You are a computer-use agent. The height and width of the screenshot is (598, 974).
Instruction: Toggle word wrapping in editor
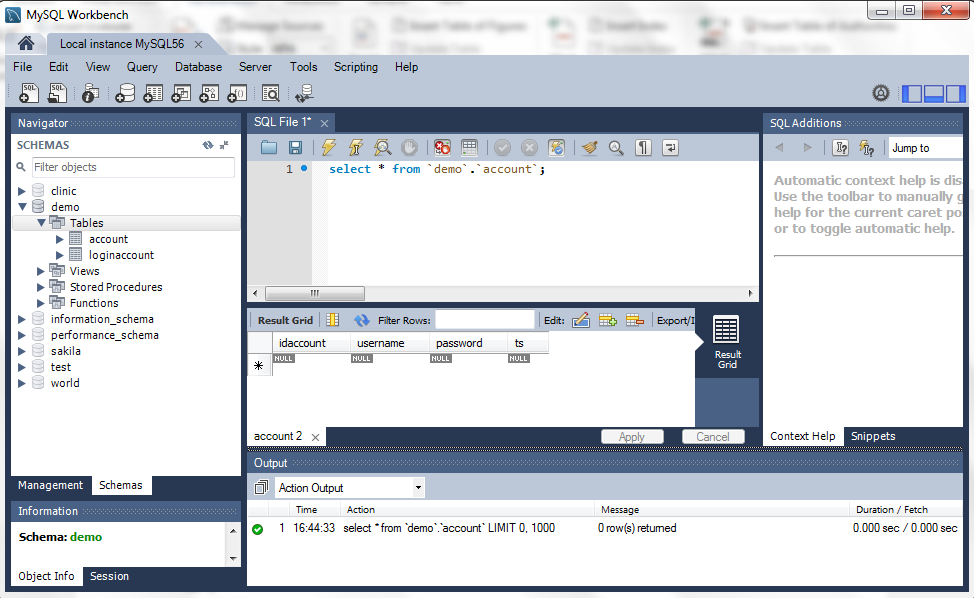tap(670, 148)
